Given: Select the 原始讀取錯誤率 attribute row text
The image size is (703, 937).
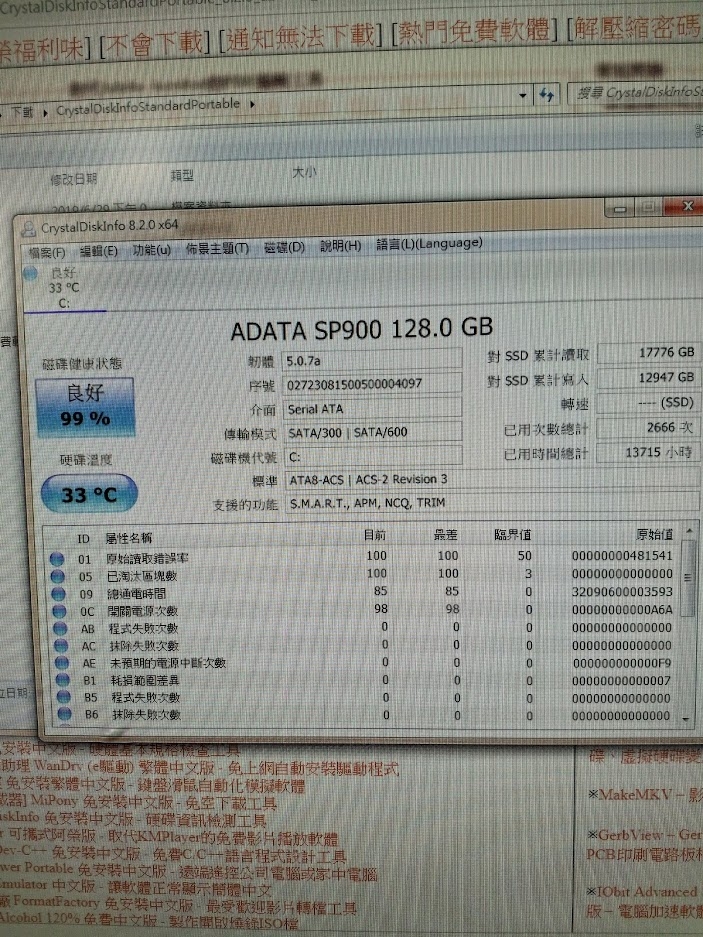Looking at the screenshot, I should tap(147, 558).
